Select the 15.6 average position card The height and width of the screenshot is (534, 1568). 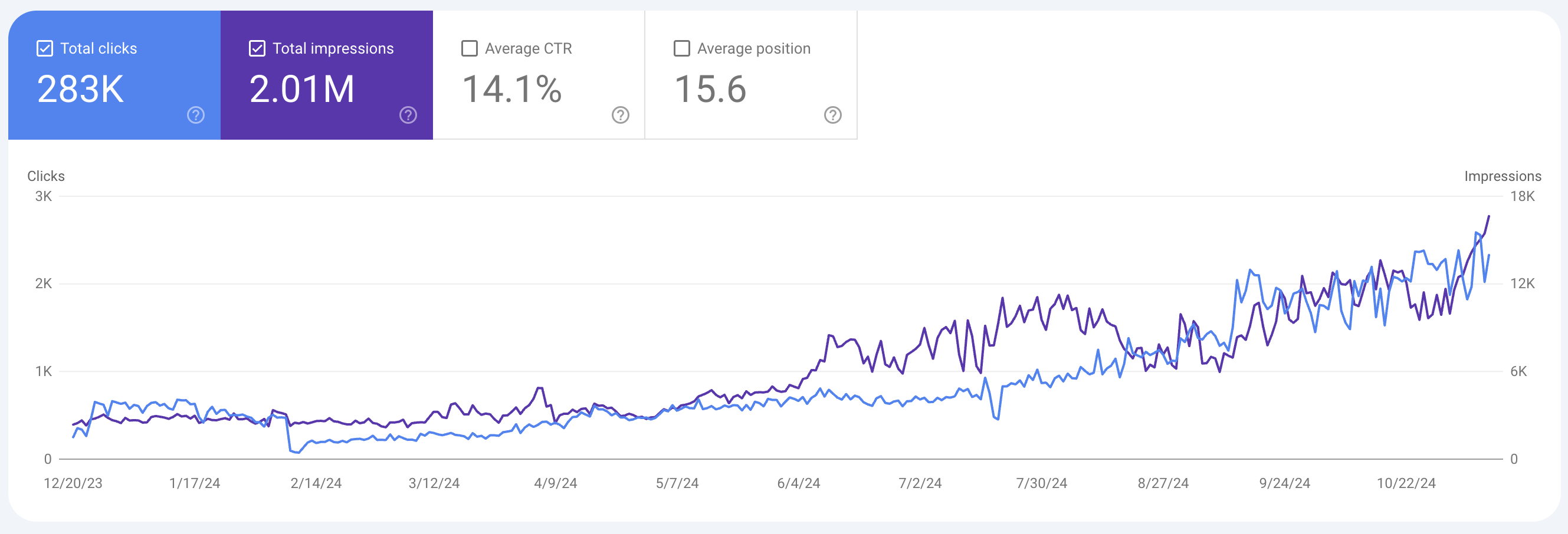pyautogui.click(x=751, y=75)
